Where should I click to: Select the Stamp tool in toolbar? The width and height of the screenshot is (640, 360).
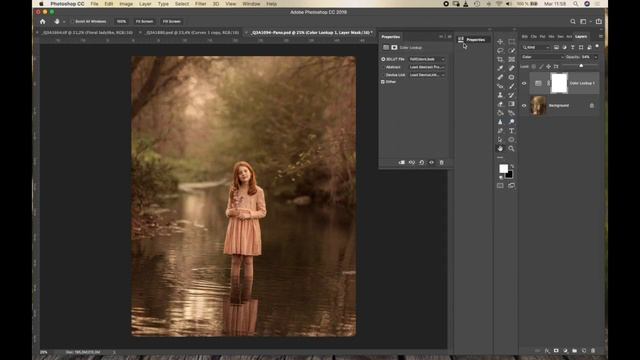[500, 95]
